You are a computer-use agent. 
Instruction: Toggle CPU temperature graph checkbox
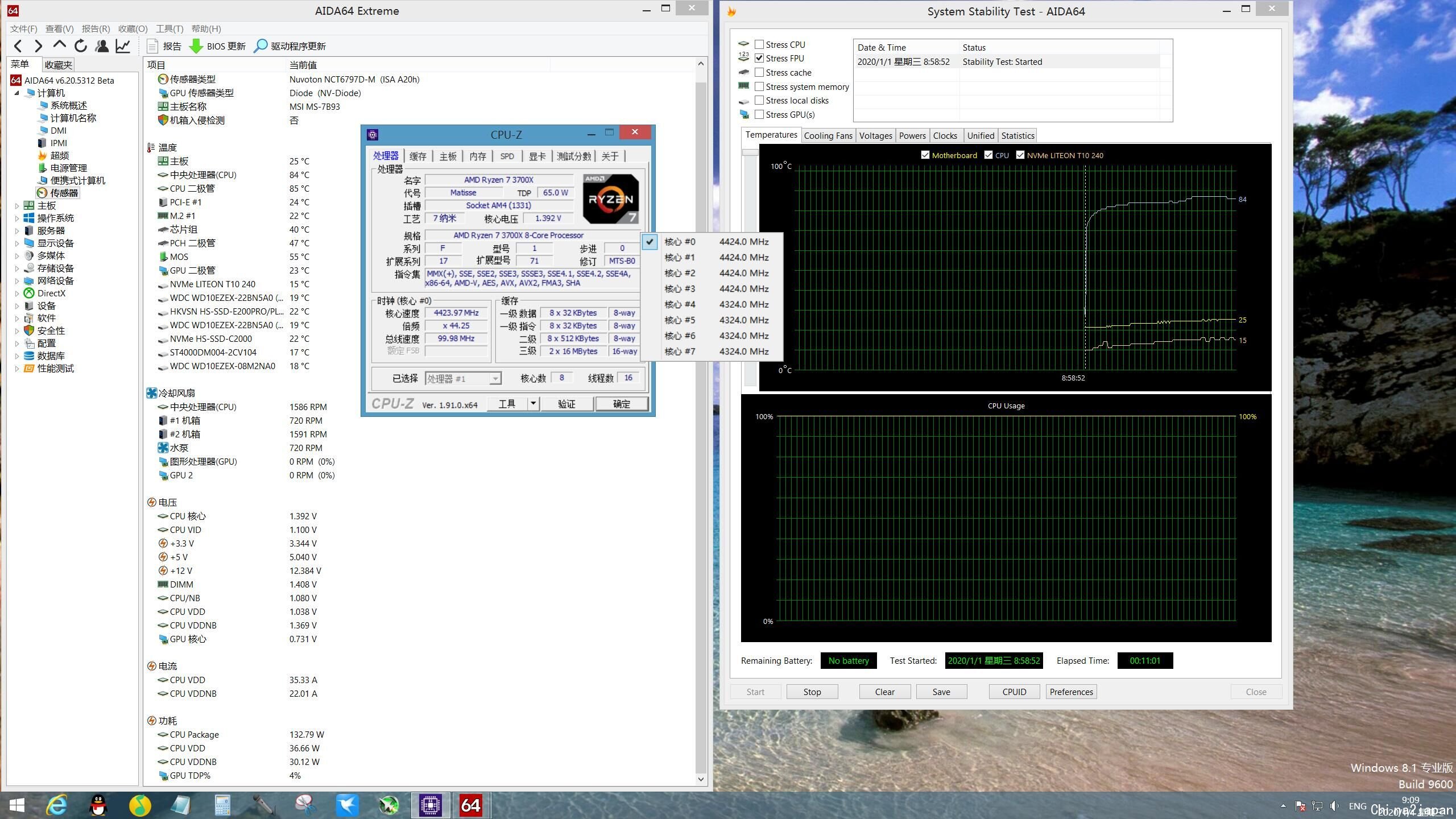pos(988,155)
